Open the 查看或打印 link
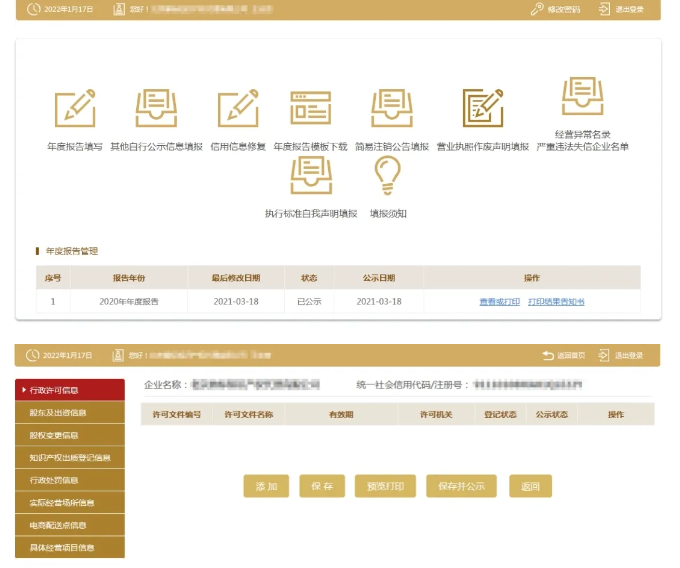Image resolution: width=680 pixels, height=568 pixels. (499, 301)
